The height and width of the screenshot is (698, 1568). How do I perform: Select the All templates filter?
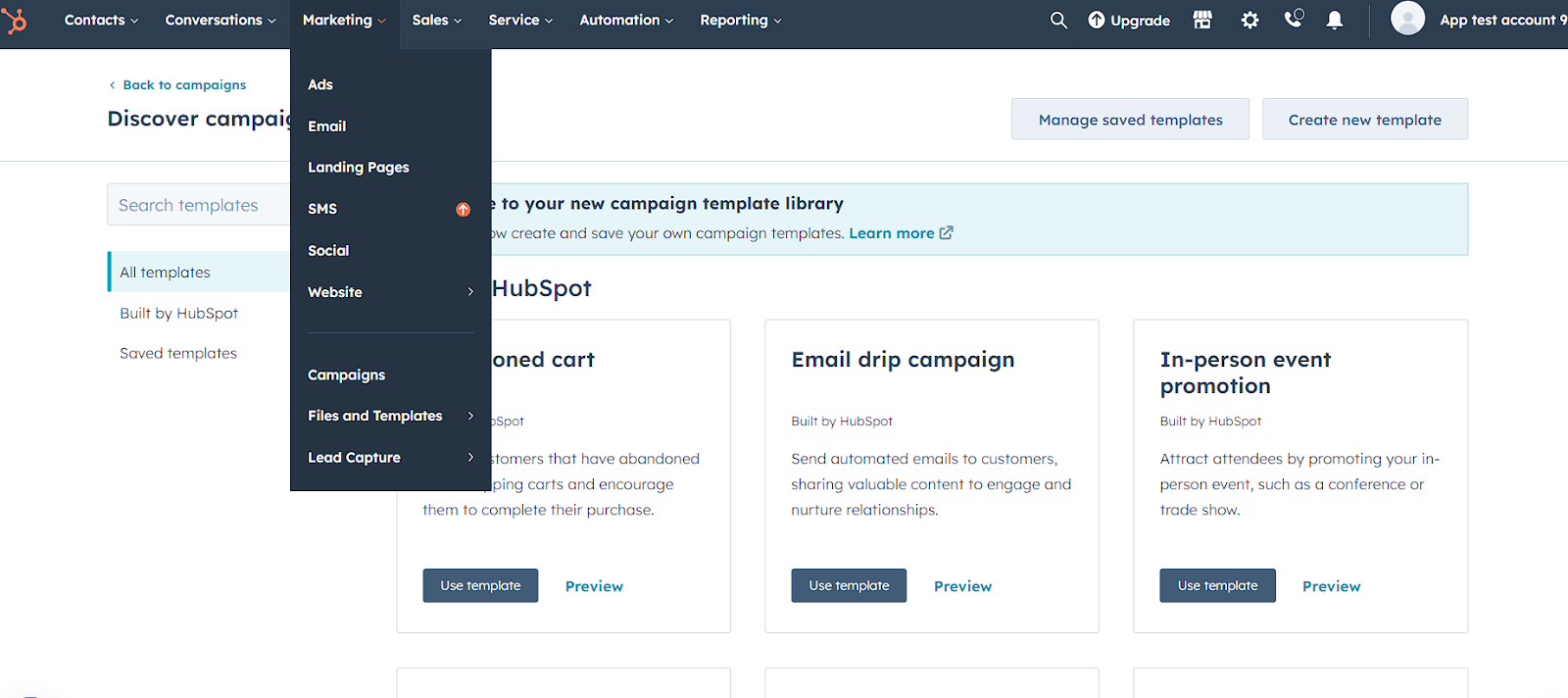point(199,272)
